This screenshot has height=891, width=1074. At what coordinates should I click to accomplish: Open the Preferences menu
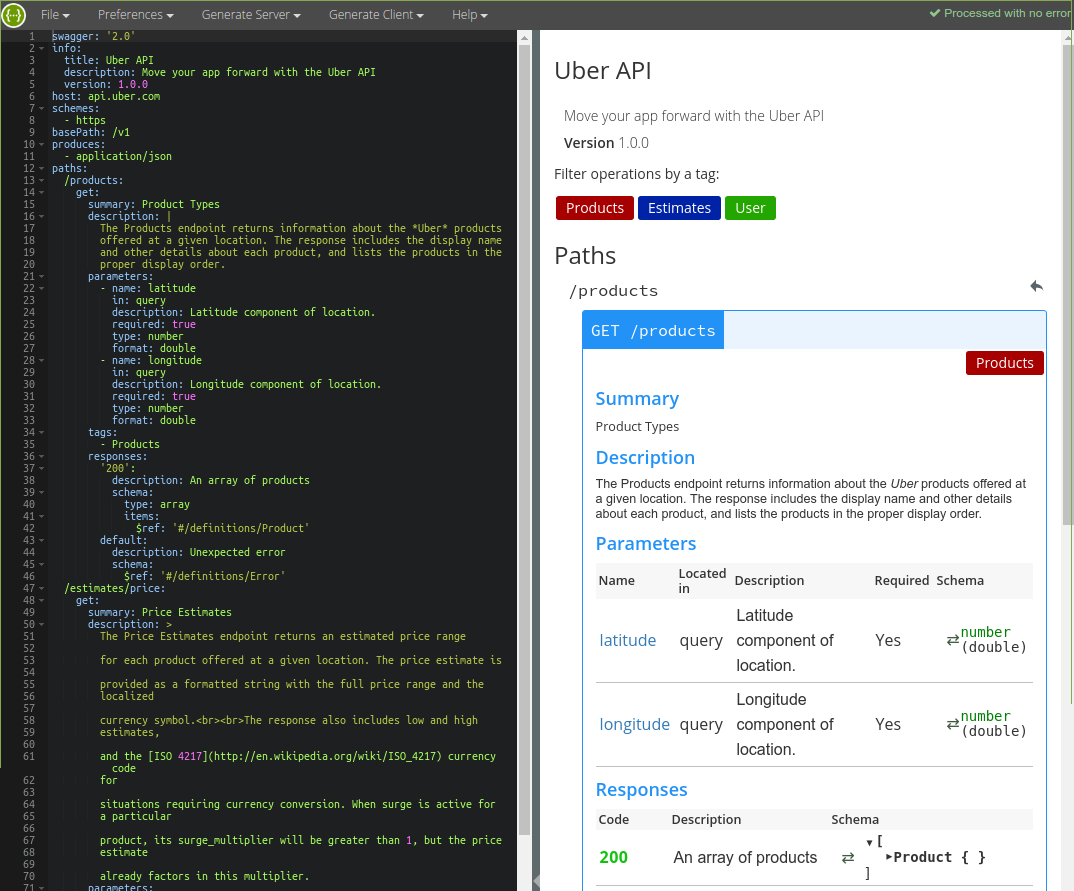[x=135, y=15]
